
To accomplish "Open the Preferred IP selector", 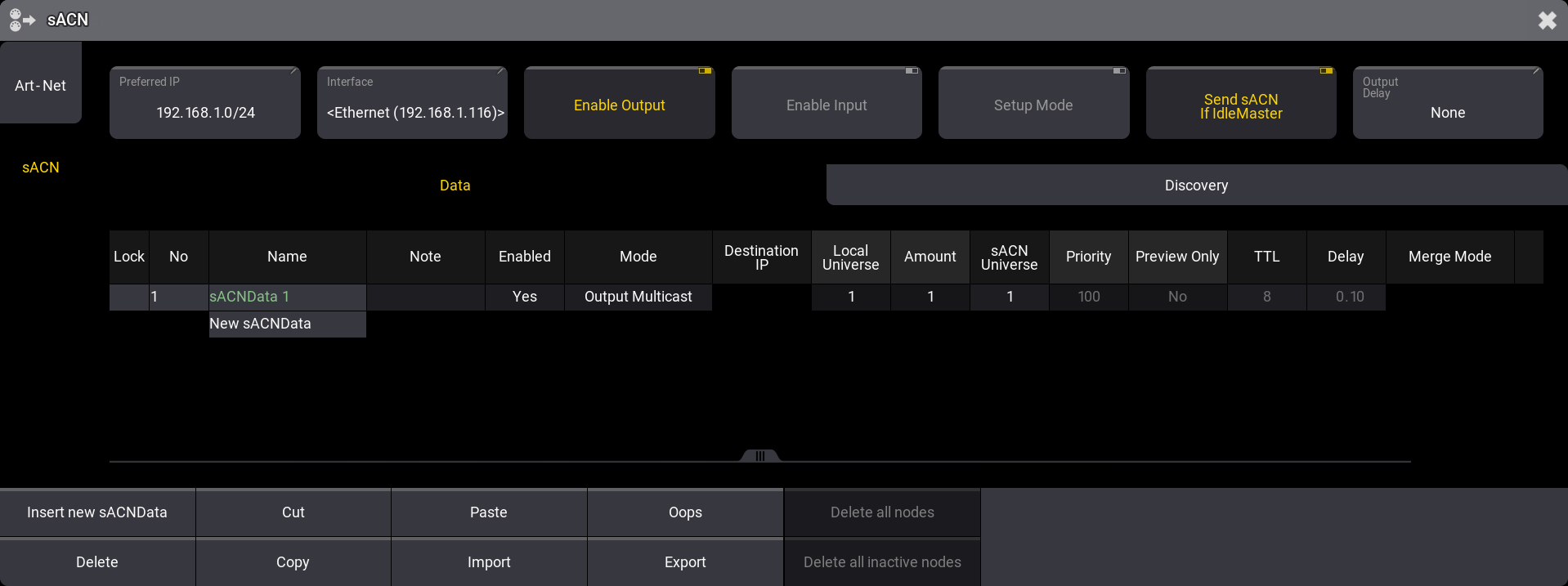I will click(x=205, y=104).
